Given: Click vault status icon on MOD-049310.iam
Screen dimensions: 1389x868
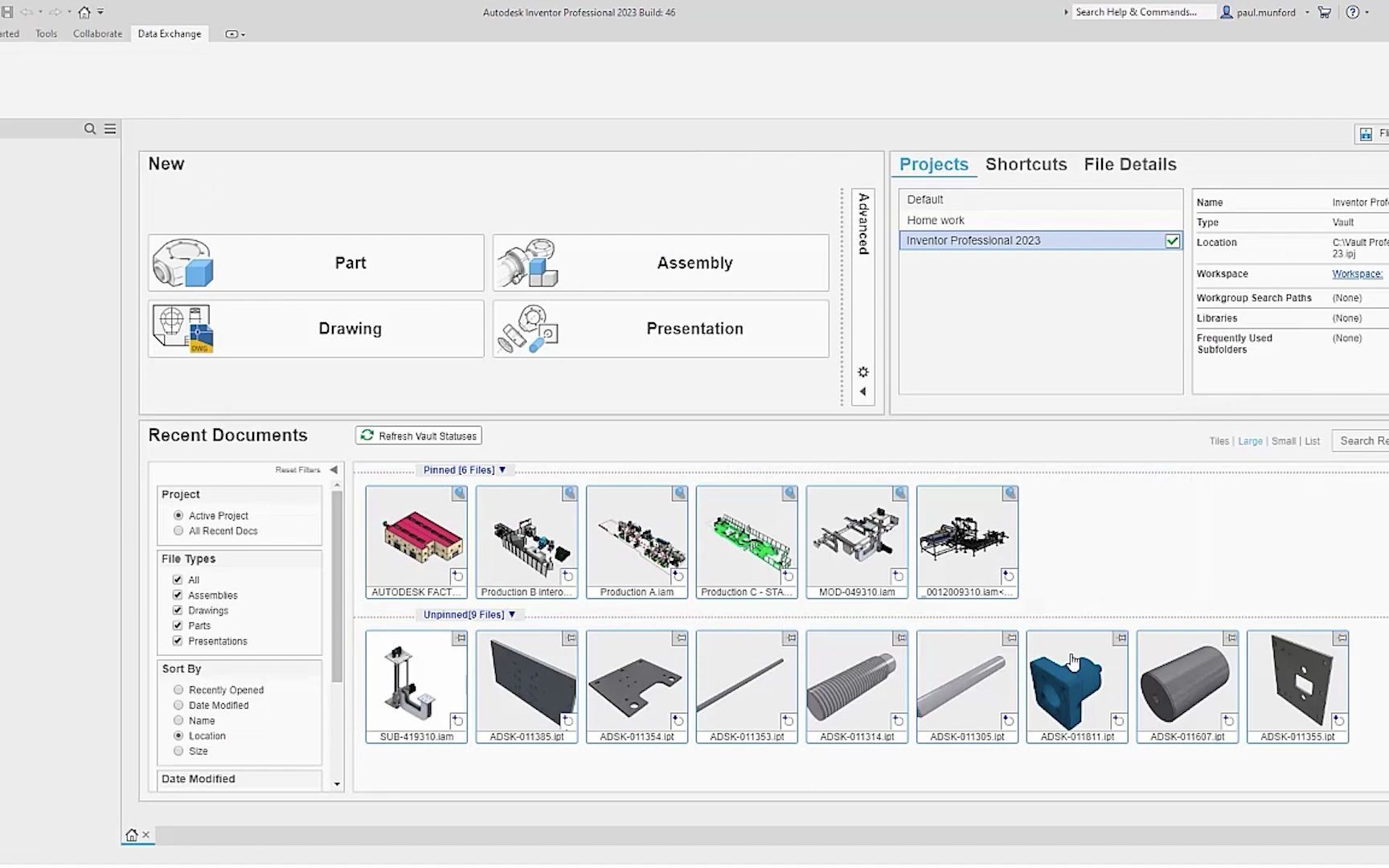Looking at the screenshot, I should click(898, 576).
